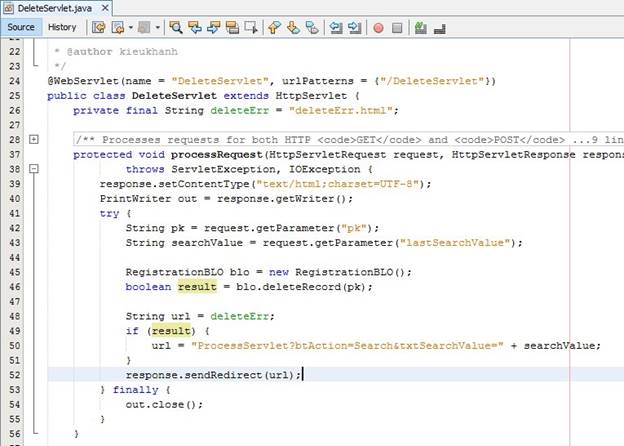Click 'RegistrationBLO blo' declaration
This screenshot has width=624, height=446.
point(187,272)
